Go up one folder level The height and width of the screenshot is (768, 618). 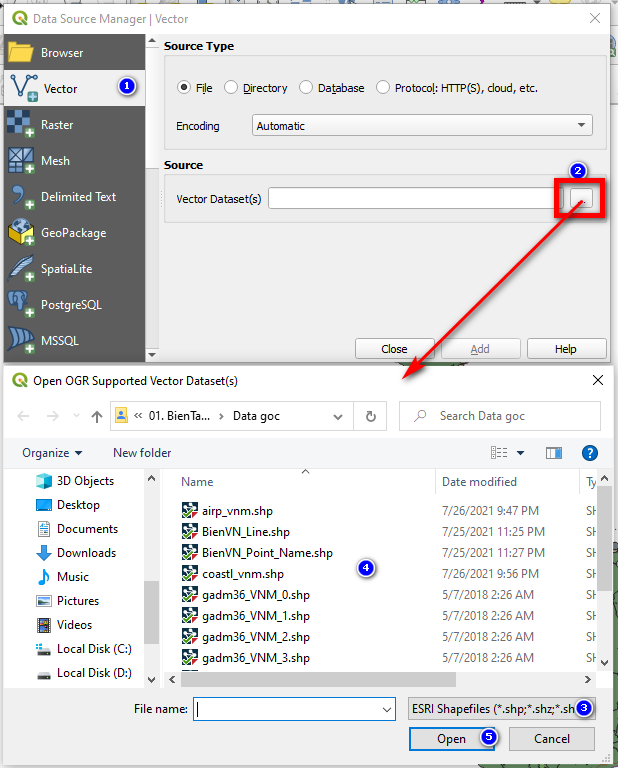point(97,416)
